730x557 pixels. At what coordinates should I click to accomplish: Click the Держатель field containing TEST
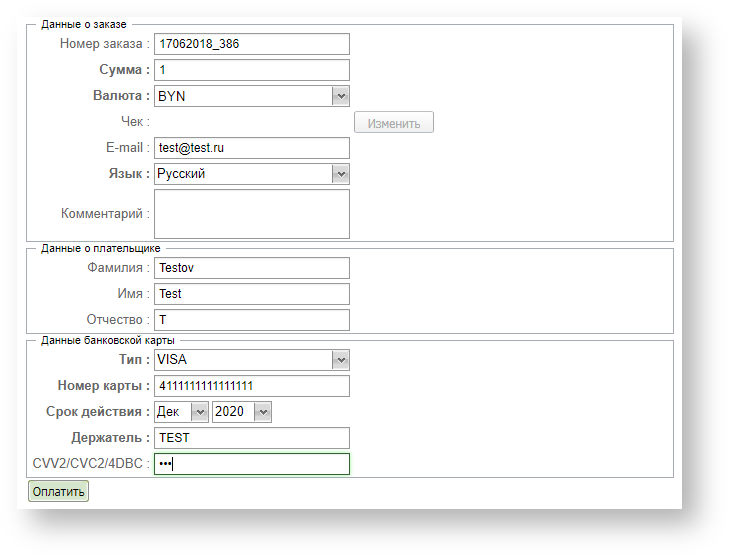tap(251, 438)
